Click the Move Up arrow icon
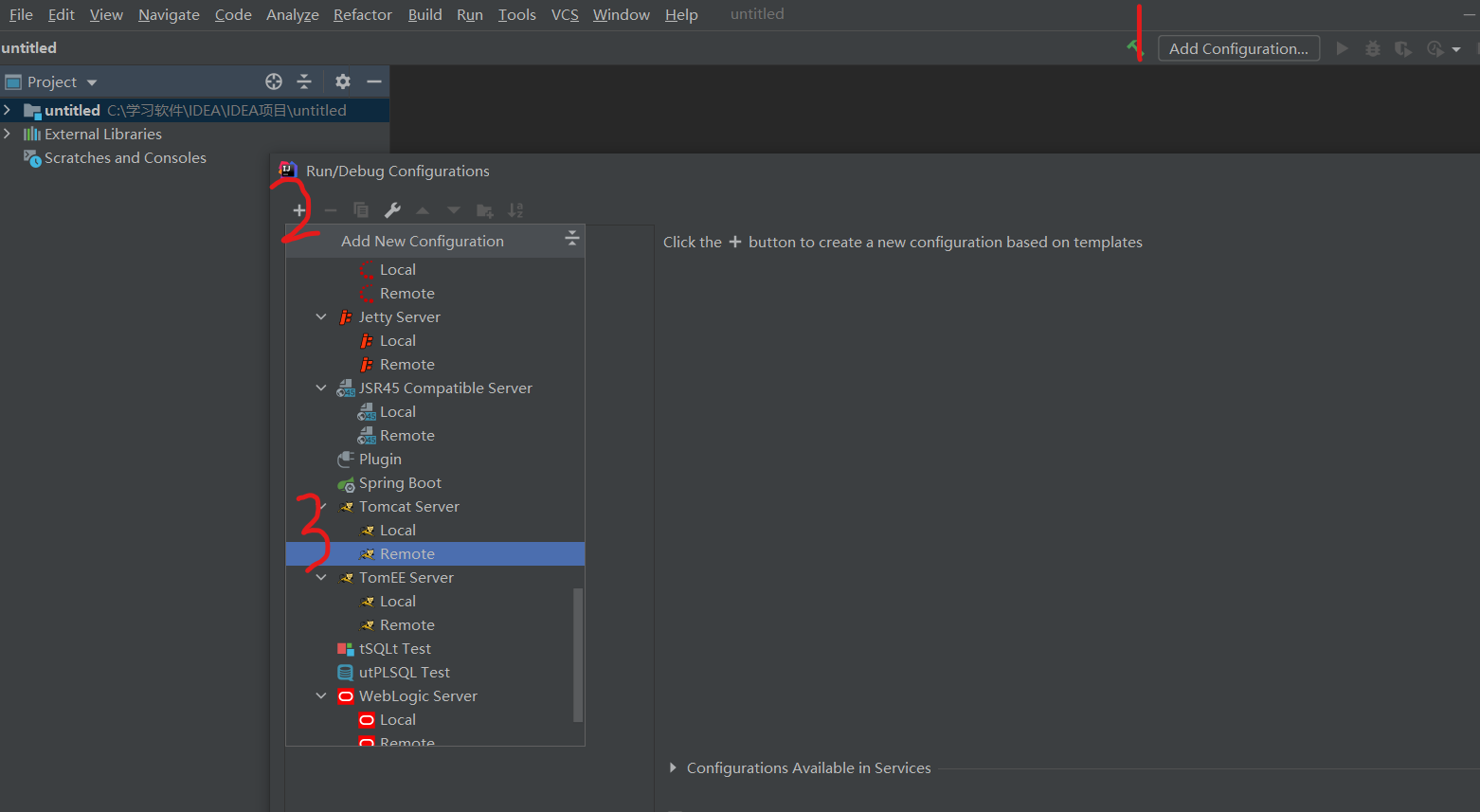Viewport: 1480px width, 812px height. coord(423,210)
